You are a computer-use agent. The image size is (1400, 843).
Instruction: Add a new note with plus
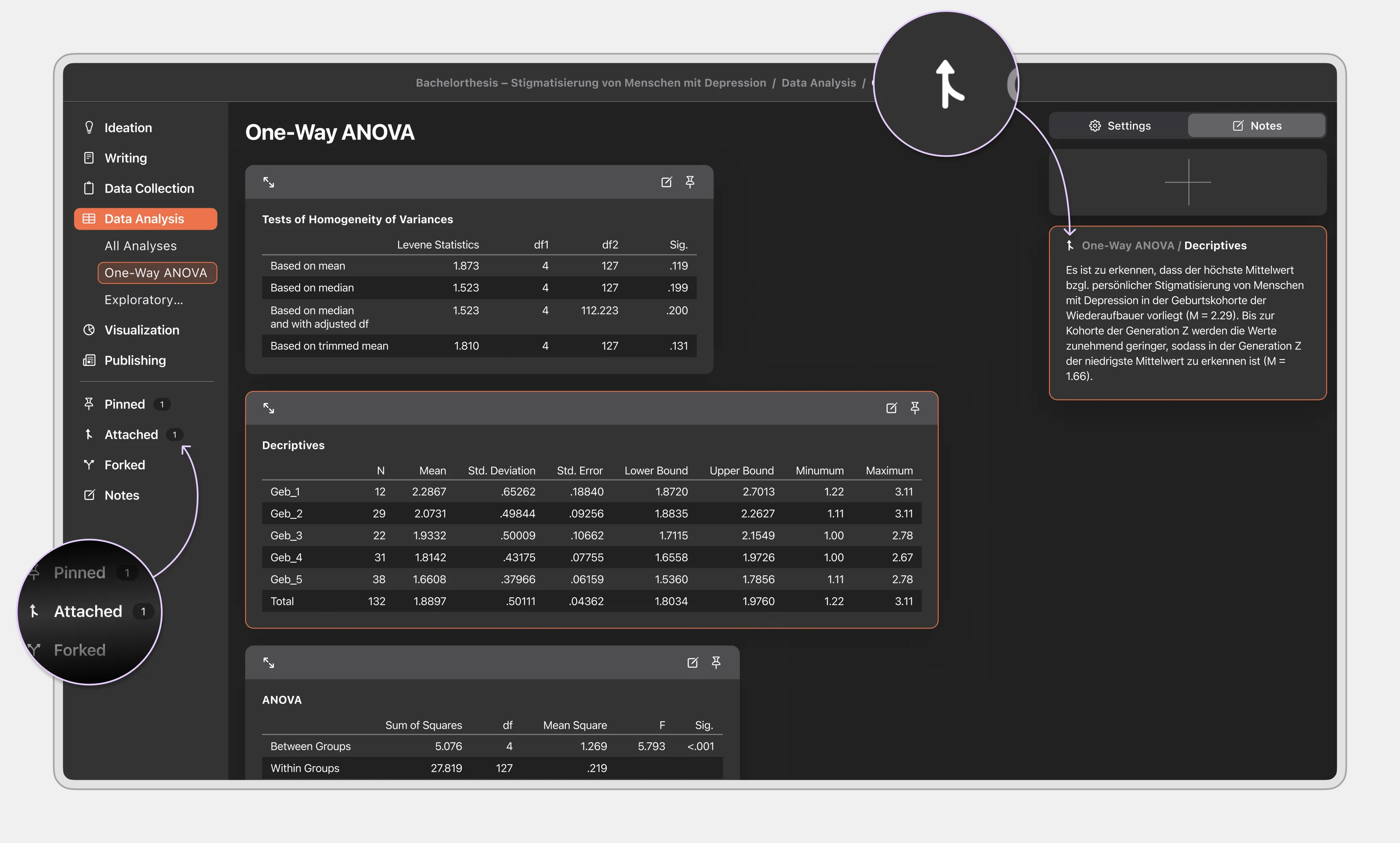point(1188,183)
